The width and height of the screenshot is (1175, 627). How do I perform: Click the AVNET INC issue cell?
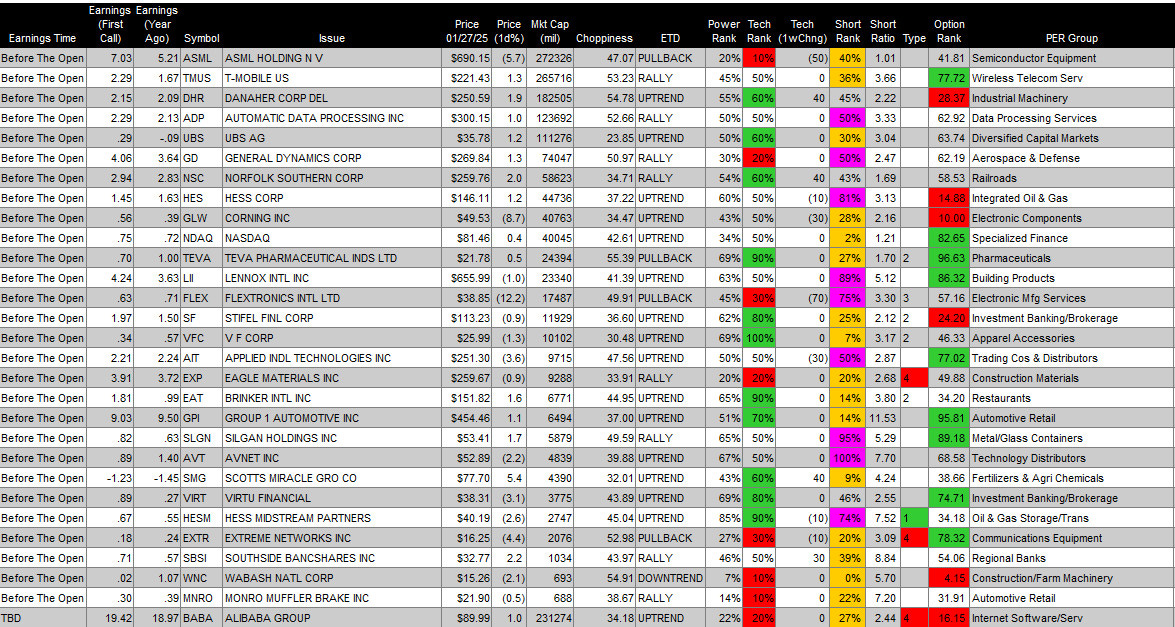[332, 458]
